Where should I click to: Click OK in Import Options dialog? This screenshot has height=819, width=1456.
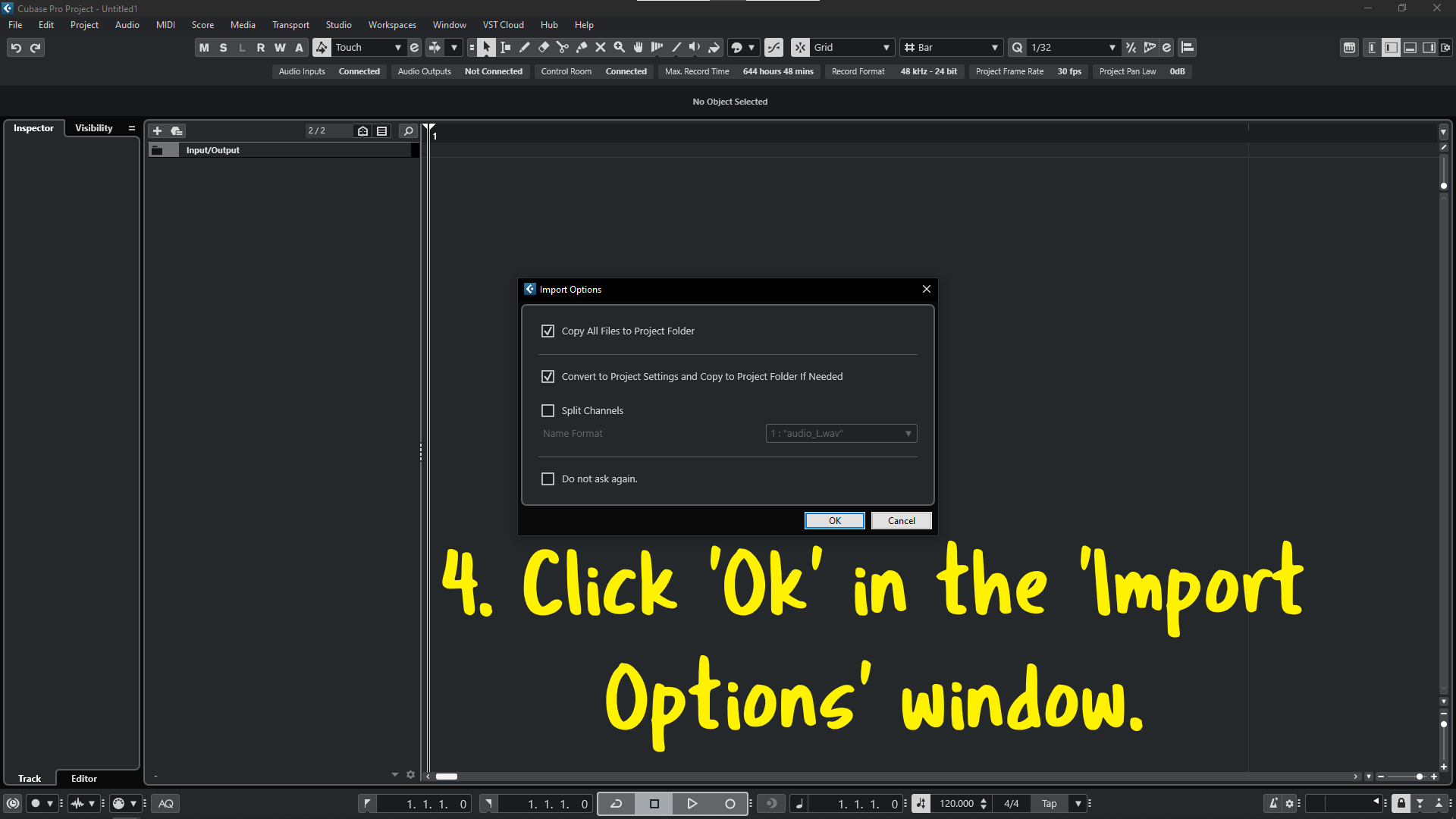834,520
